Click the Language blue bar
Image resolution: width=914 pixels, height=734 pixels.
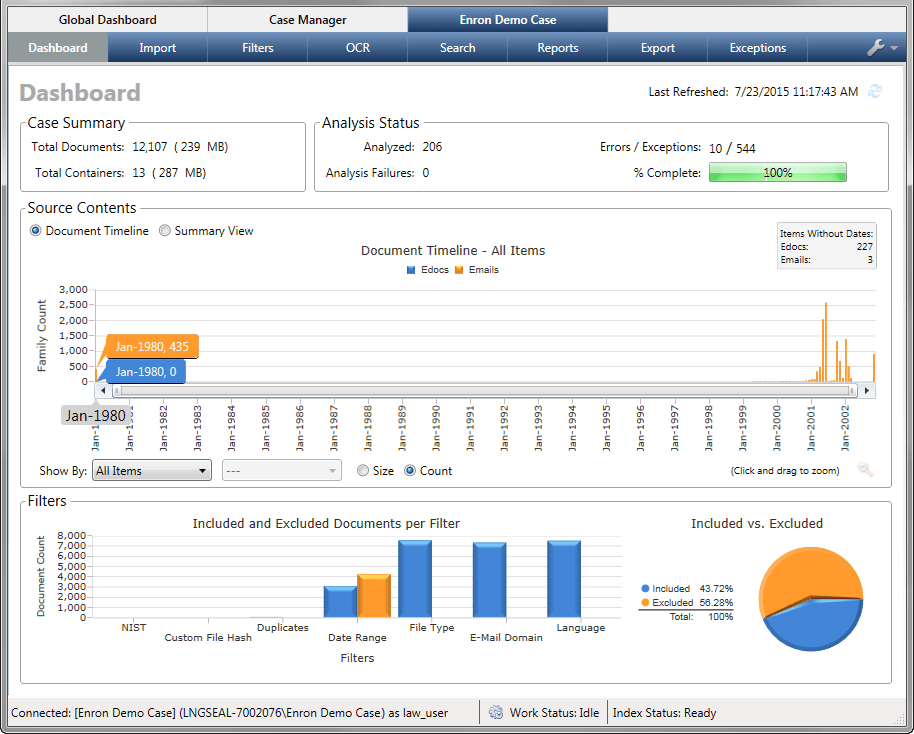point(564,579)
